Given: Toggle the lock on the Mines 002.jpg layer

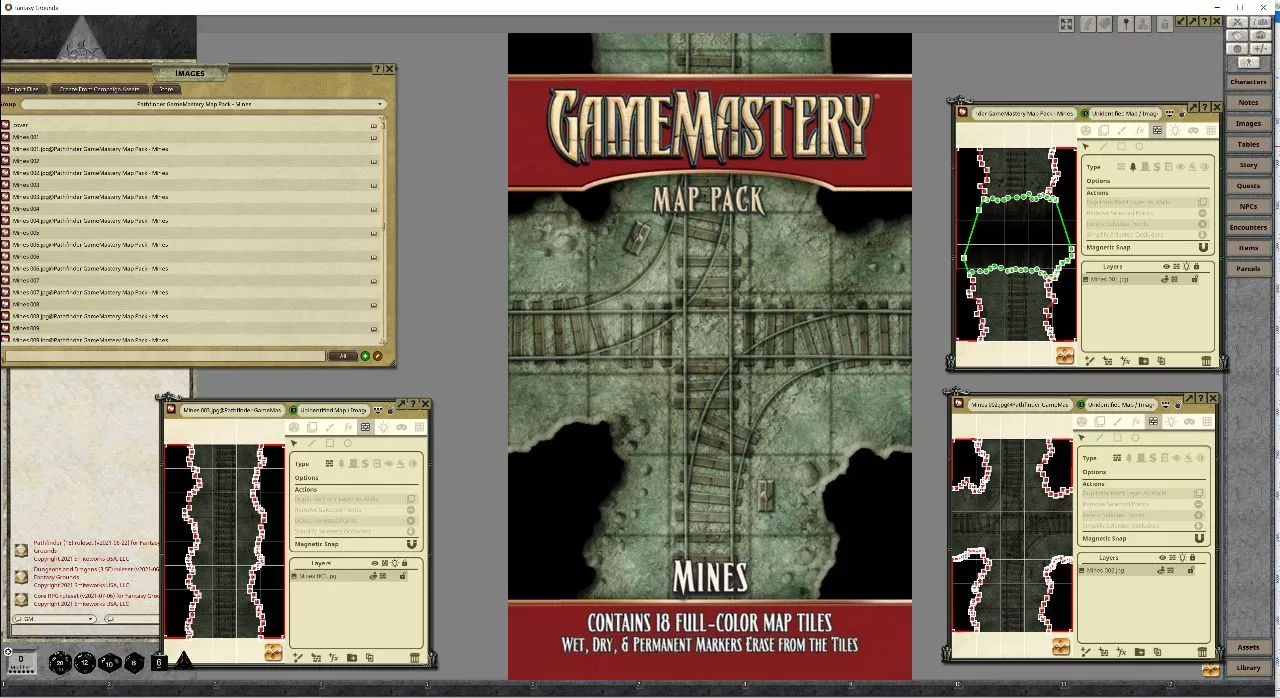Looking at the screenshot, I should click(x=1191, y=571).
